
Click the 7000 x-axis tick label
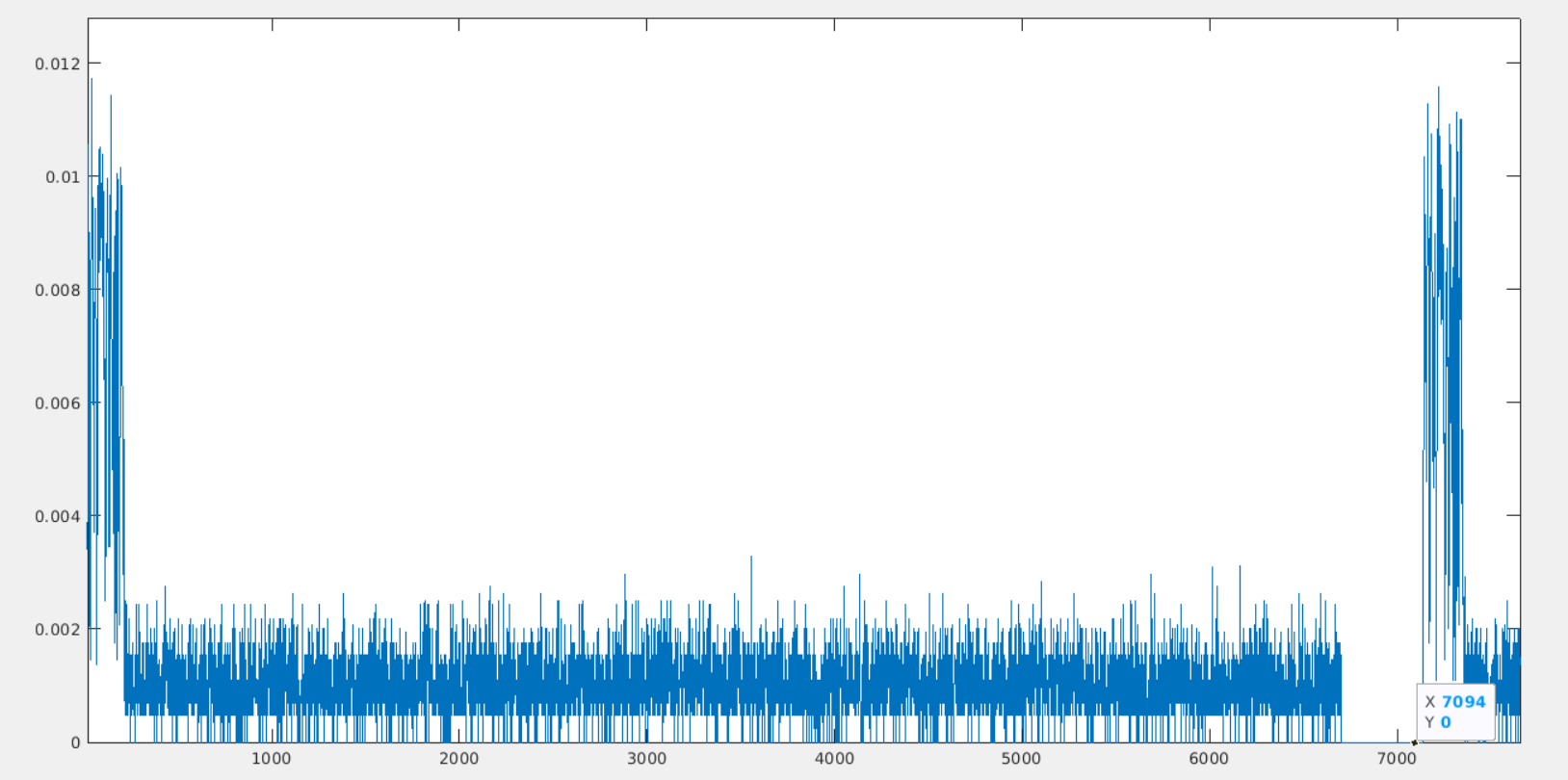point(1397,759)
